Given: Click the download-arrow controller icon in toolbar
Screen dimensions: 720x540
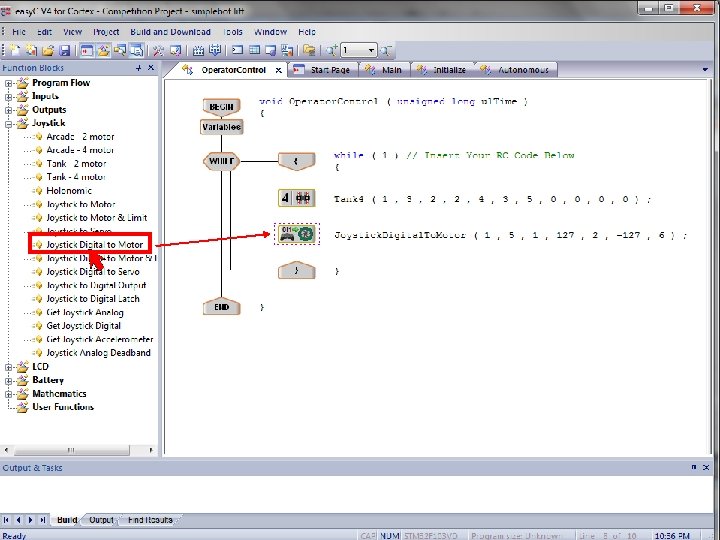Looking at the screenshot, I should coord(214,50).
